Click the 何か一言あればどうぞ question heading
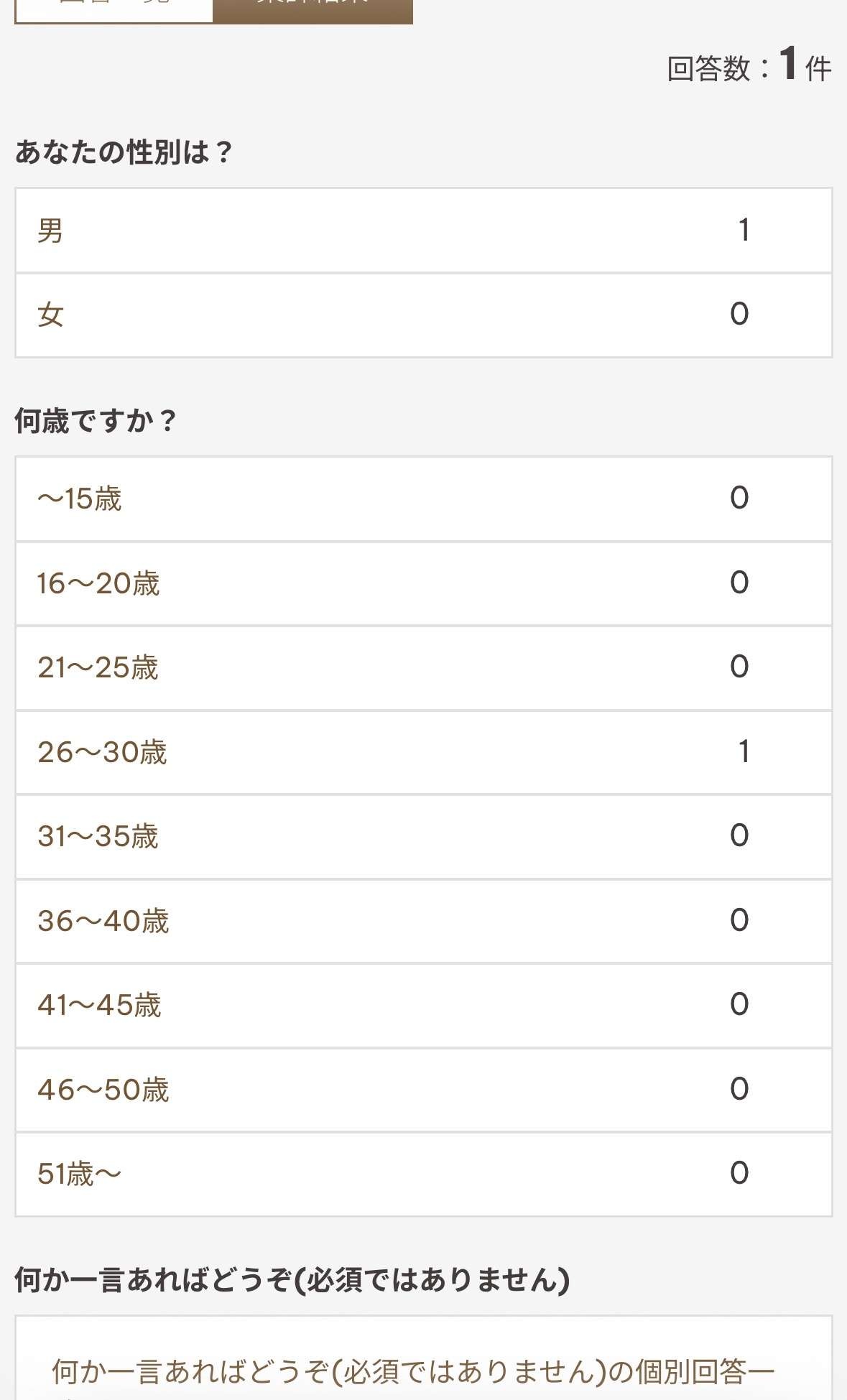 click(x=292, y=1280)
